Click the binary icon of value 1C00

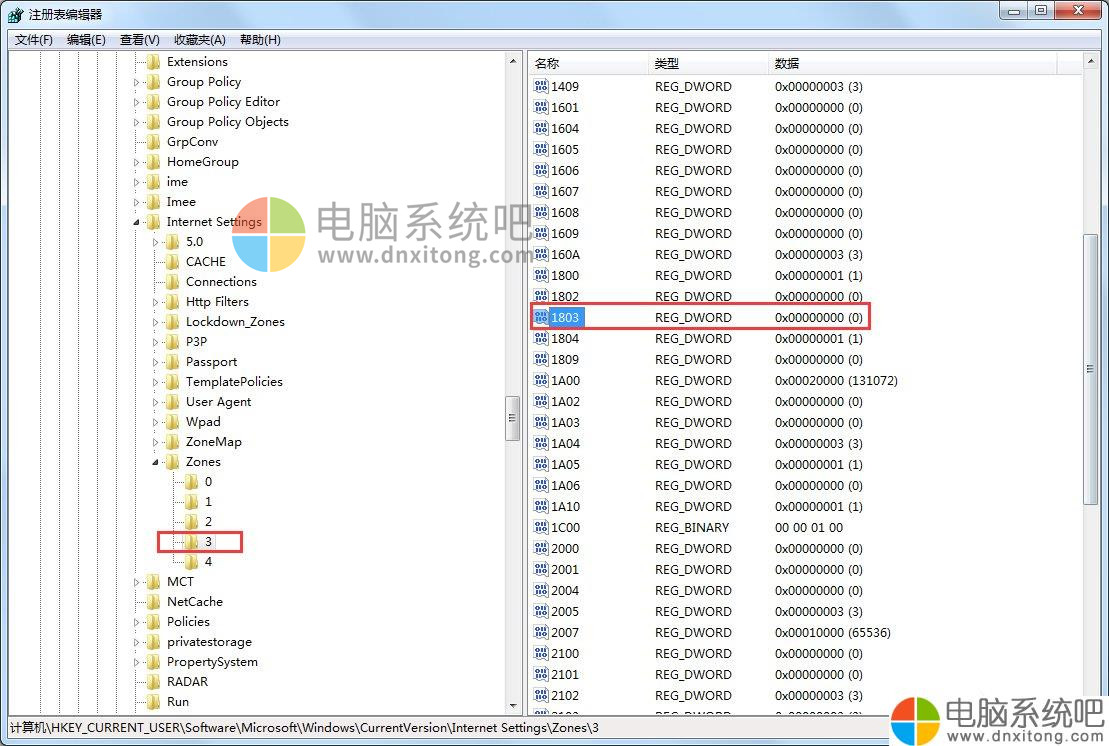coord(541,528)
